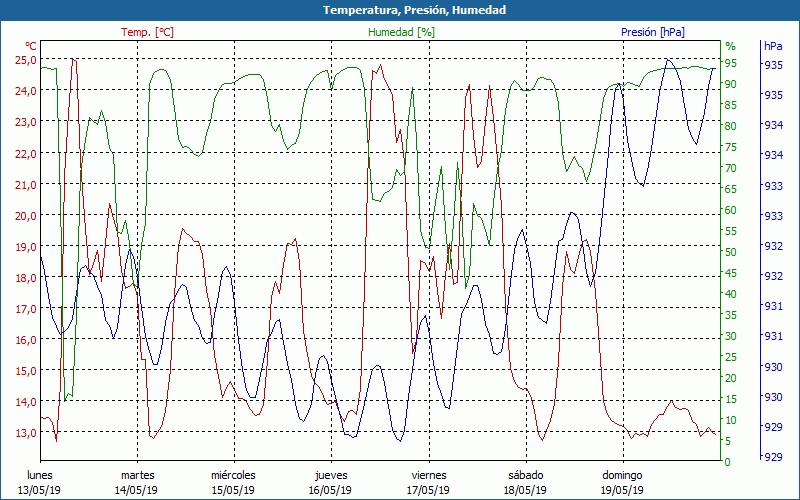Click the green "40" humidity axis value

click(x=731, y=294)
